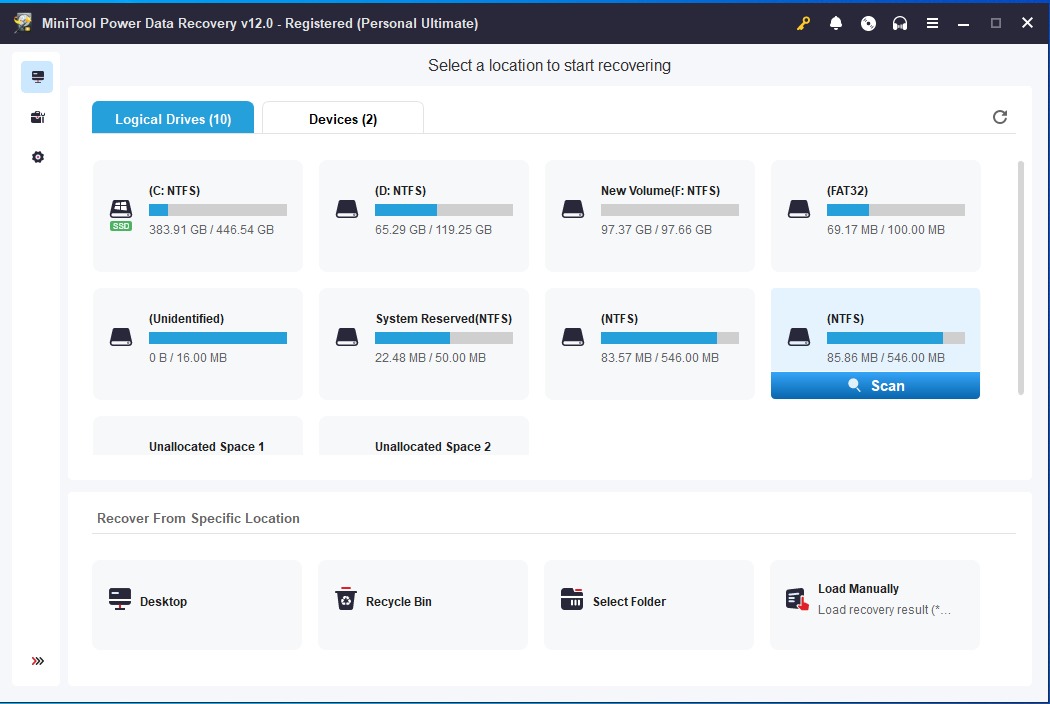The width and height of the screenshot is (1050, 704).
Task: Click Recover From Specific Location heading
Action: 198,518
